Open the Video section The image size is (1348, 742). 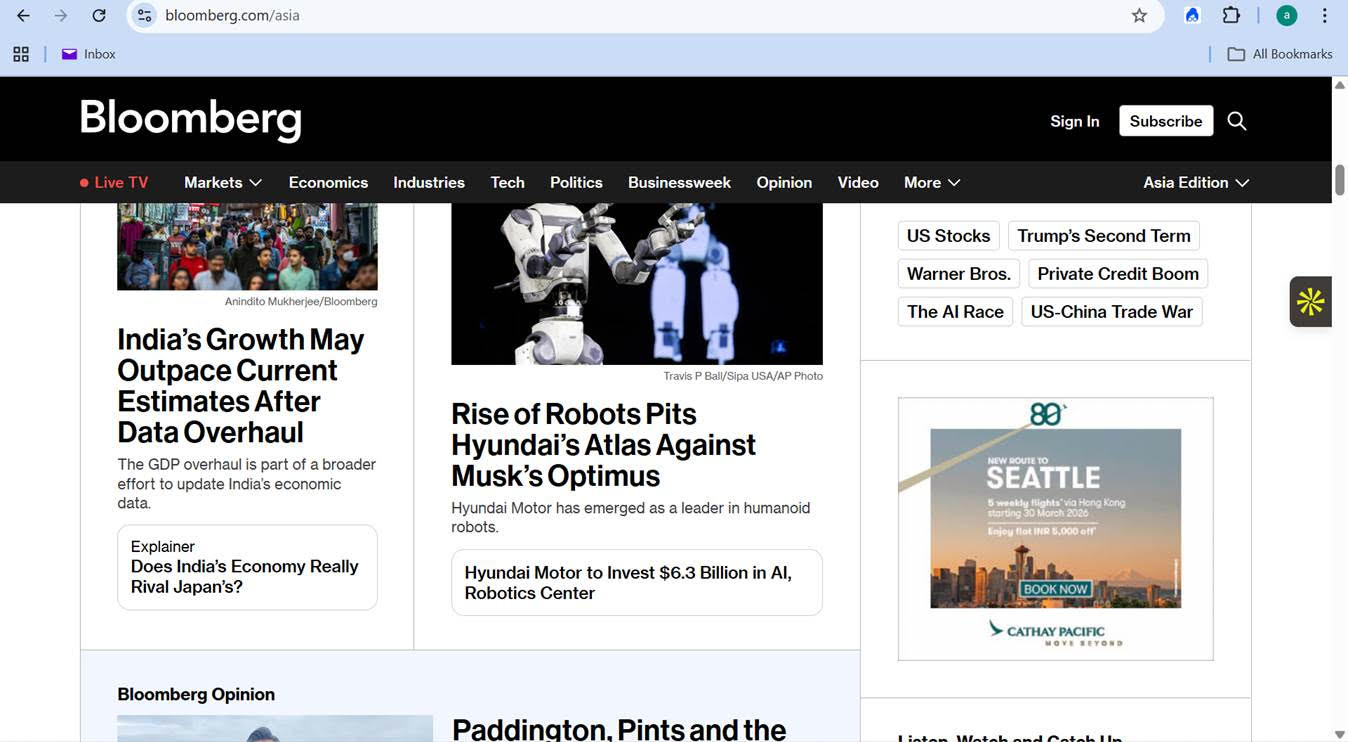(x=858, y=182)
